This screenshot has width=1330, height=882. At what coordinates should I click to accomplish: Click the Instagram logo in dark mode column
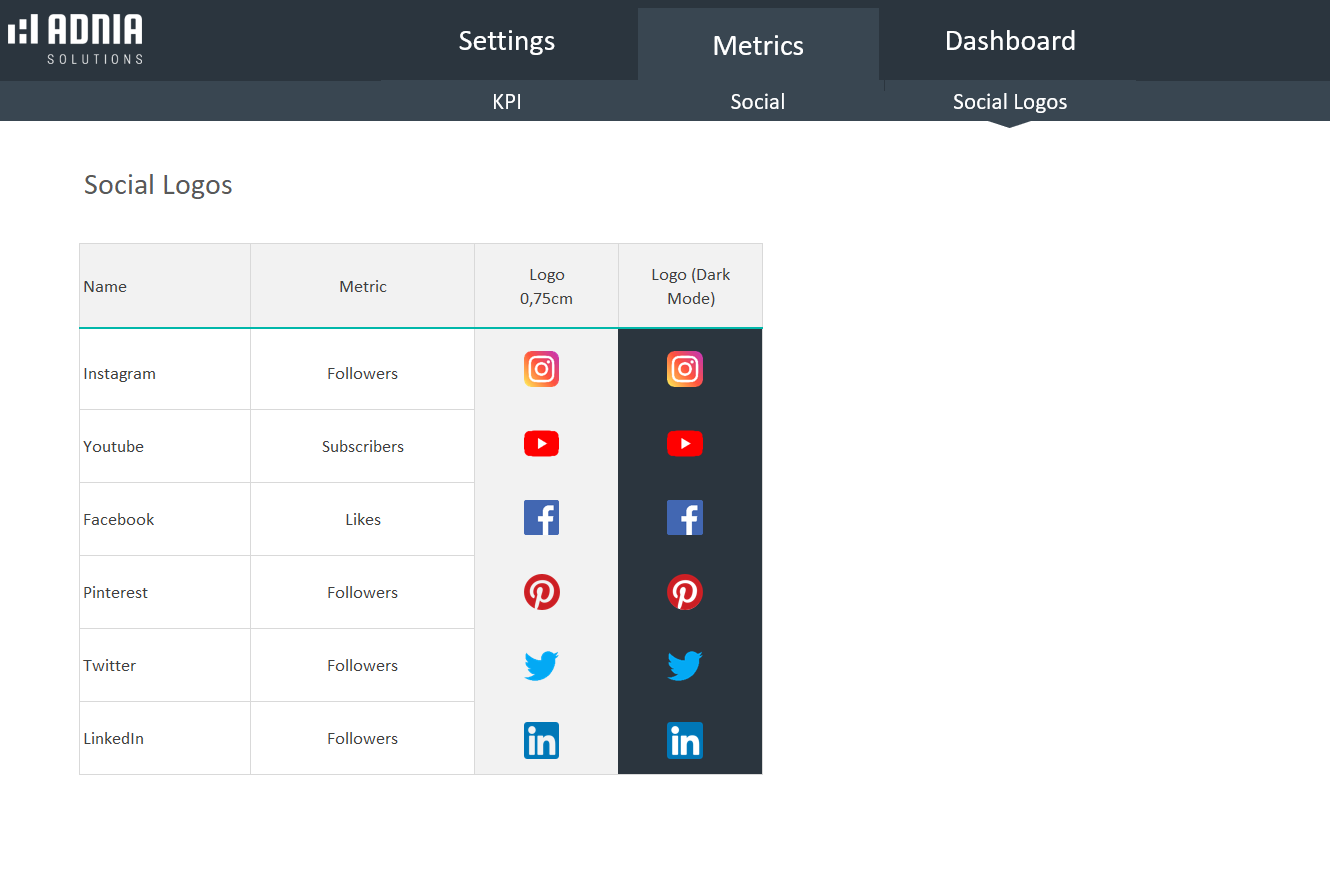(685, 369)
